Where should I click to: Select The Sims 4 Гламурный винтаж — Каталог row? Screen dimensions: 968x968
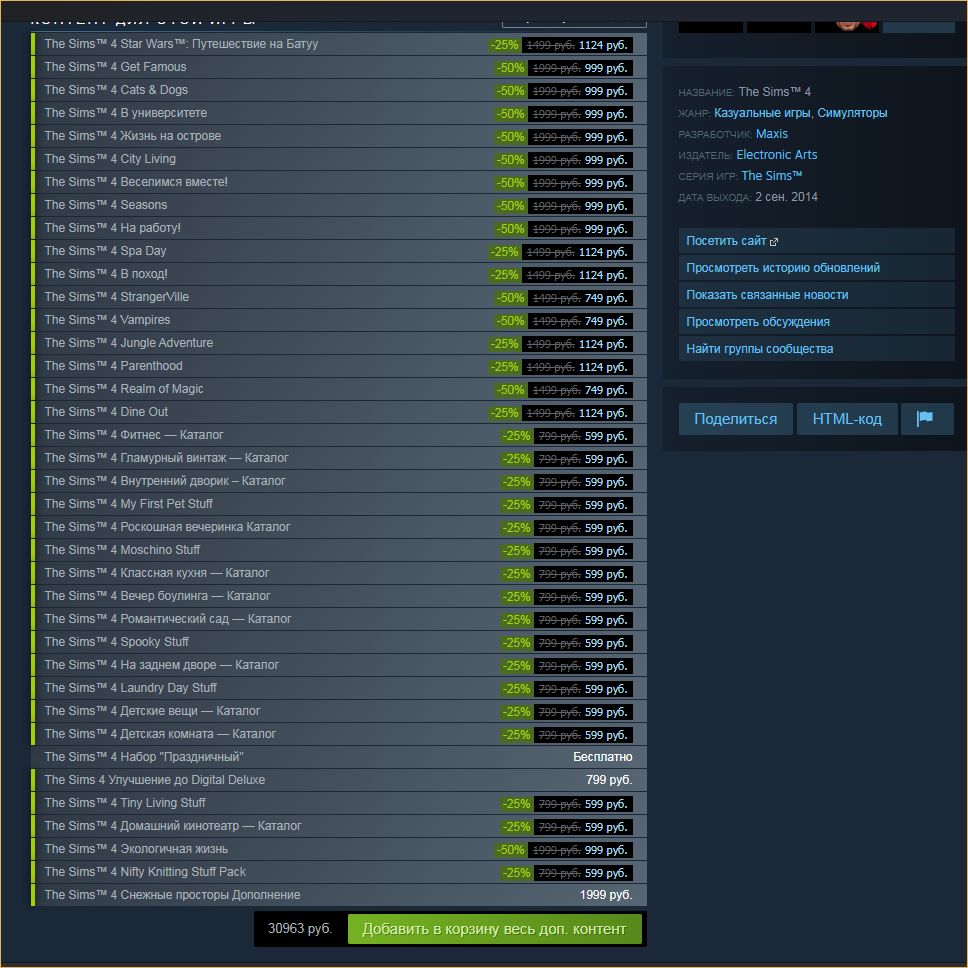click(339, 458)
